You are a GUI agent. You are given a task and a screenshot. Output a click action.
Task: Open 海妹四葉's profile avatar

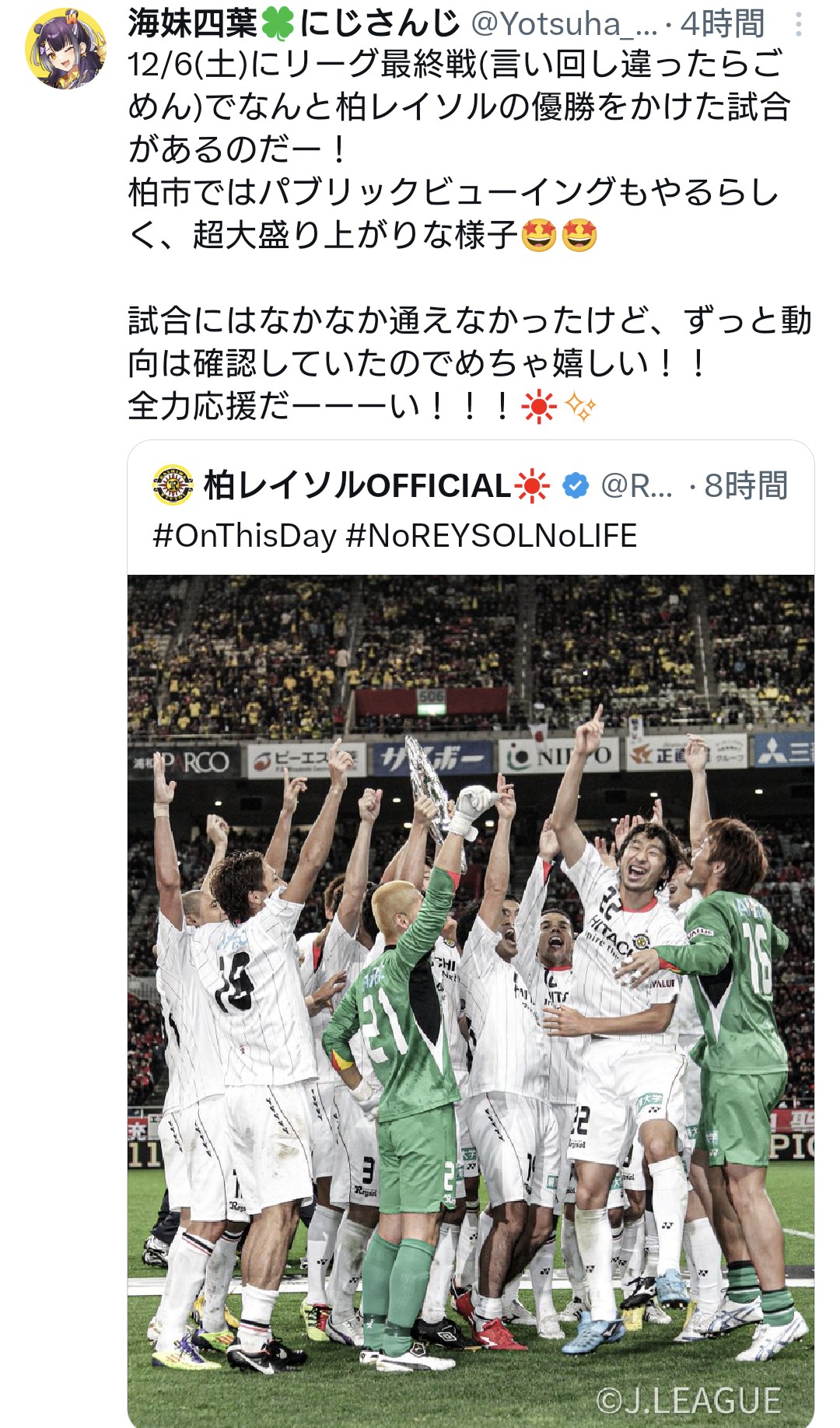click(66, 48)
